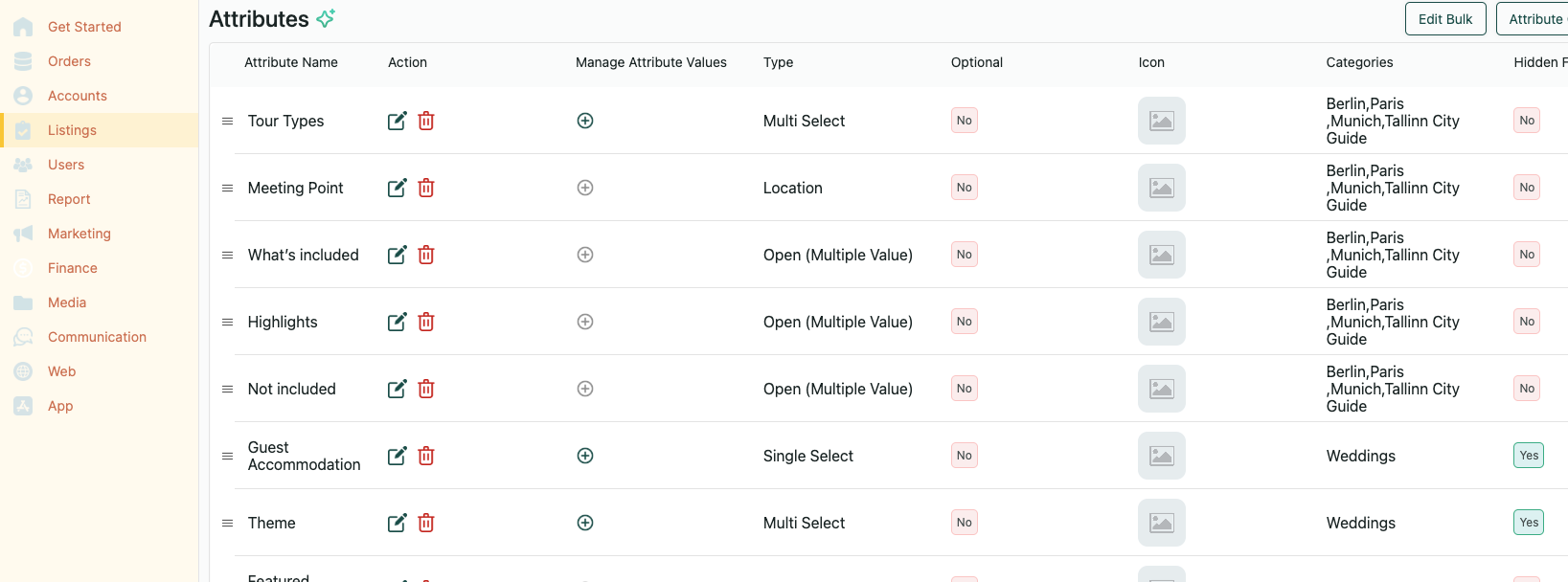Viewport: 1568px width, 582px height.
Task: Click the Attribute button at top right
Action: pos(1534,19)
